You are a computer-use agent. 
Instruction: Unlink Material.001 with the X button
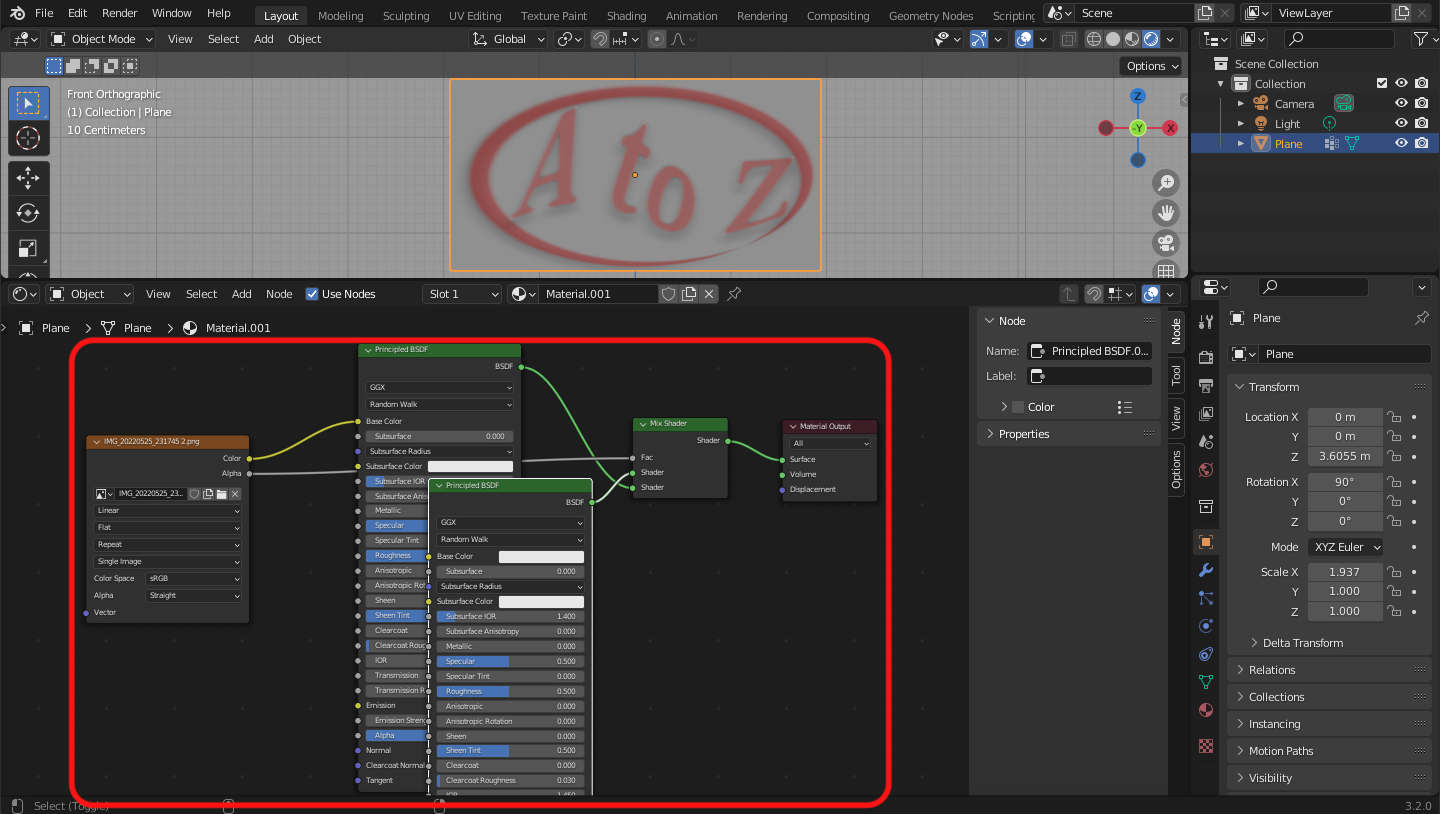(x=709, y=294)
